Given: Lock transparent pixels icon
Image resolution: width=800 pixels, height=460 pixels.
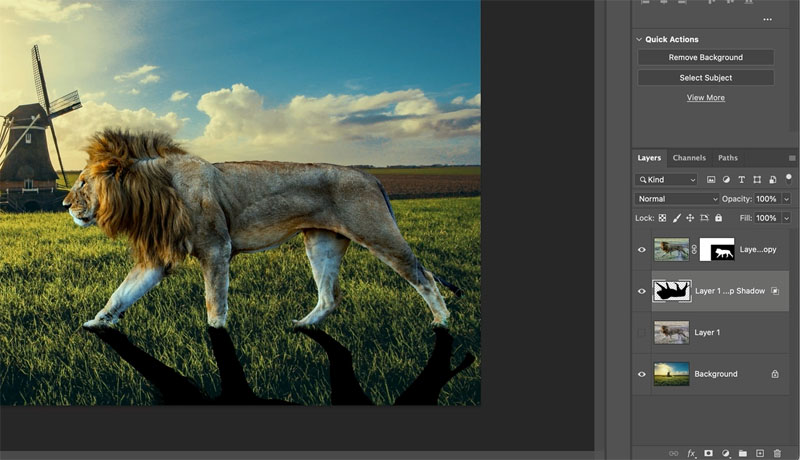Looking at the screenshot, I should 662,218.
